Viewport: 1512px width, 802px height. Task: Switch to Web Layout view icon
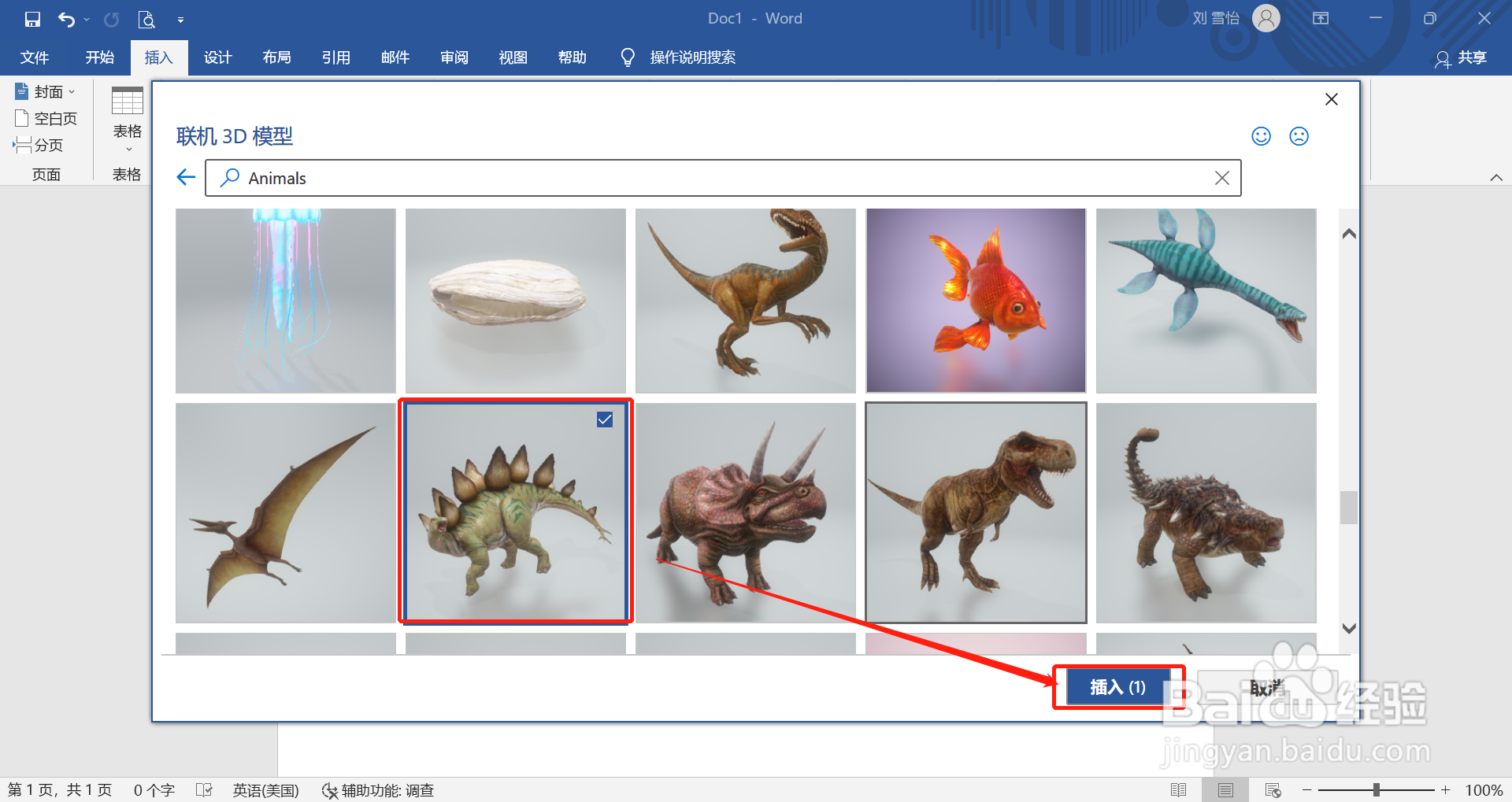(1273, 790)
